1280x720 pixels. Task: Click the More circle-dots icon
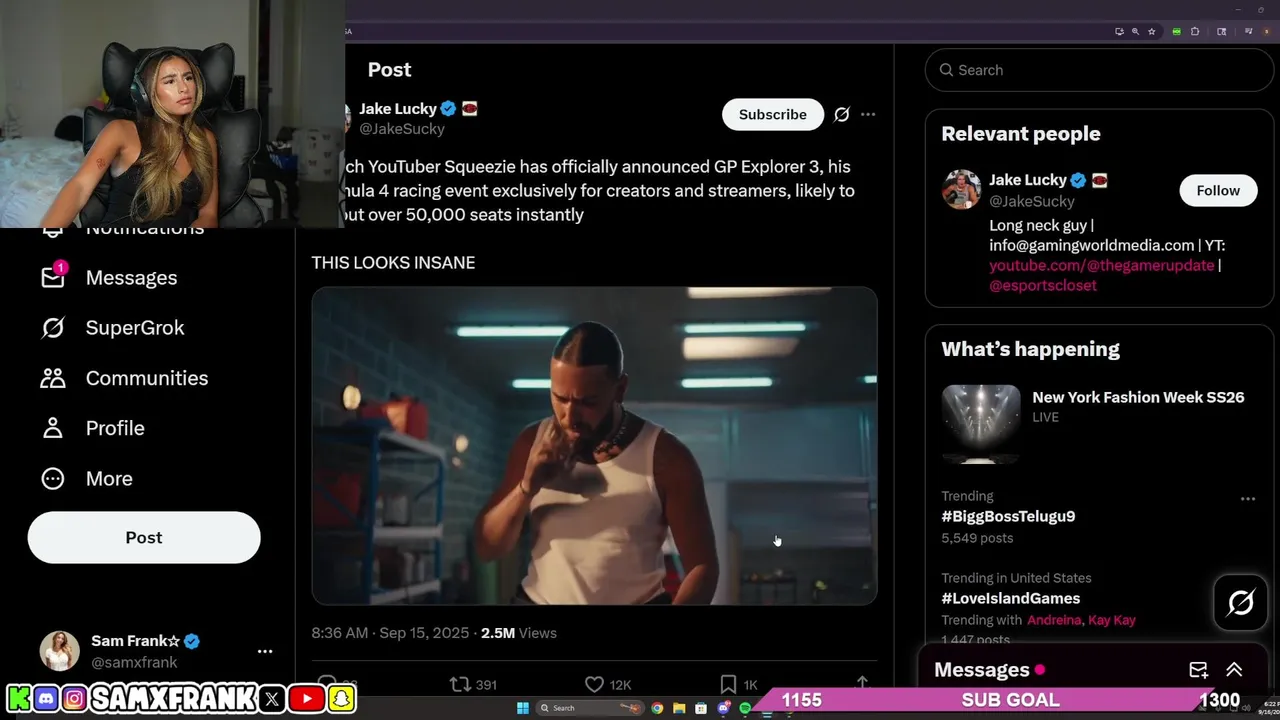[53, 478]
